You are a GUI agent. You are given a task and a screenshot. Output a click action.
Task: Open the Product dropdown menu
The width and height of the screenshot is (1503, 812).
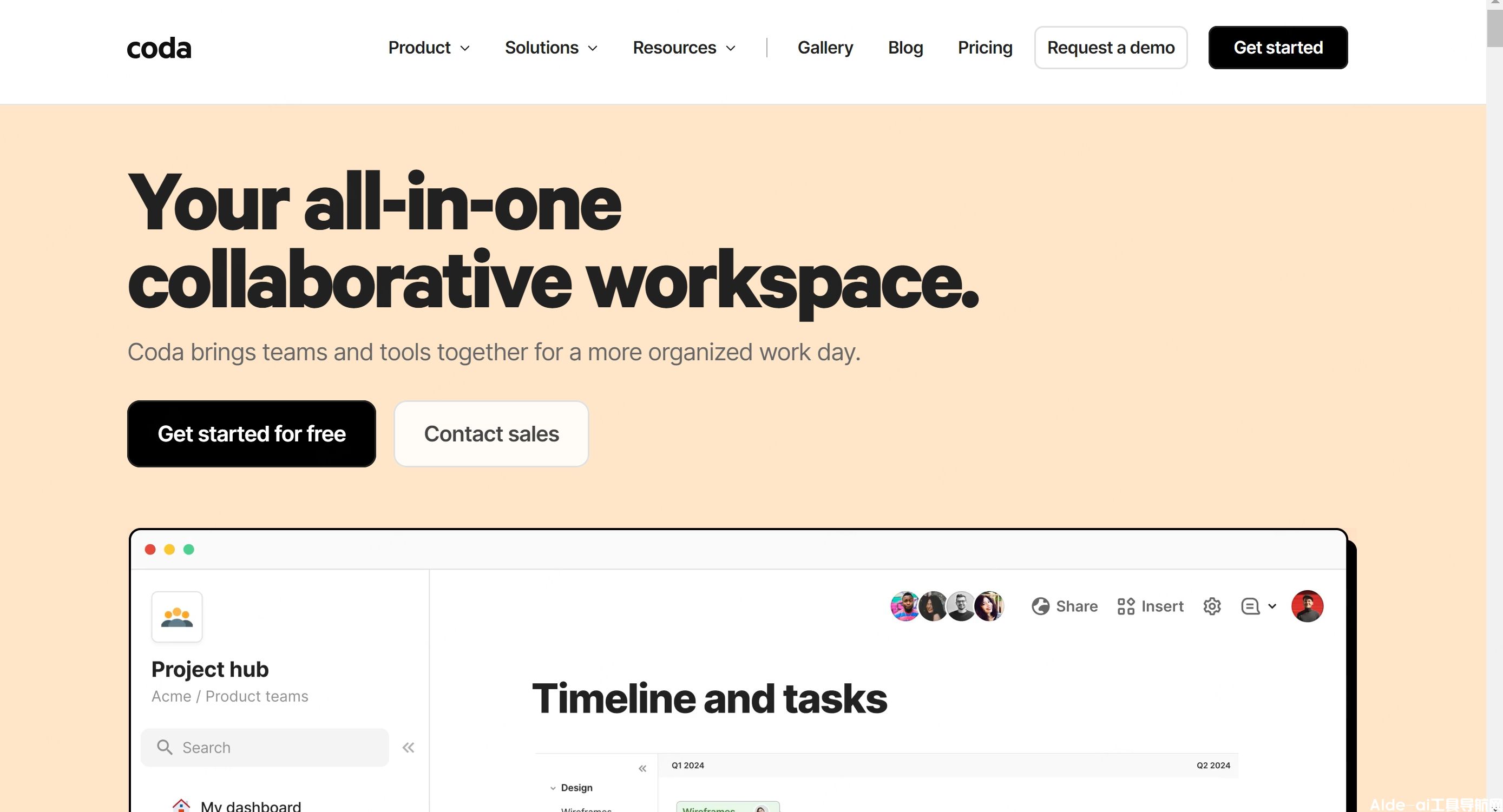point(429,48)
